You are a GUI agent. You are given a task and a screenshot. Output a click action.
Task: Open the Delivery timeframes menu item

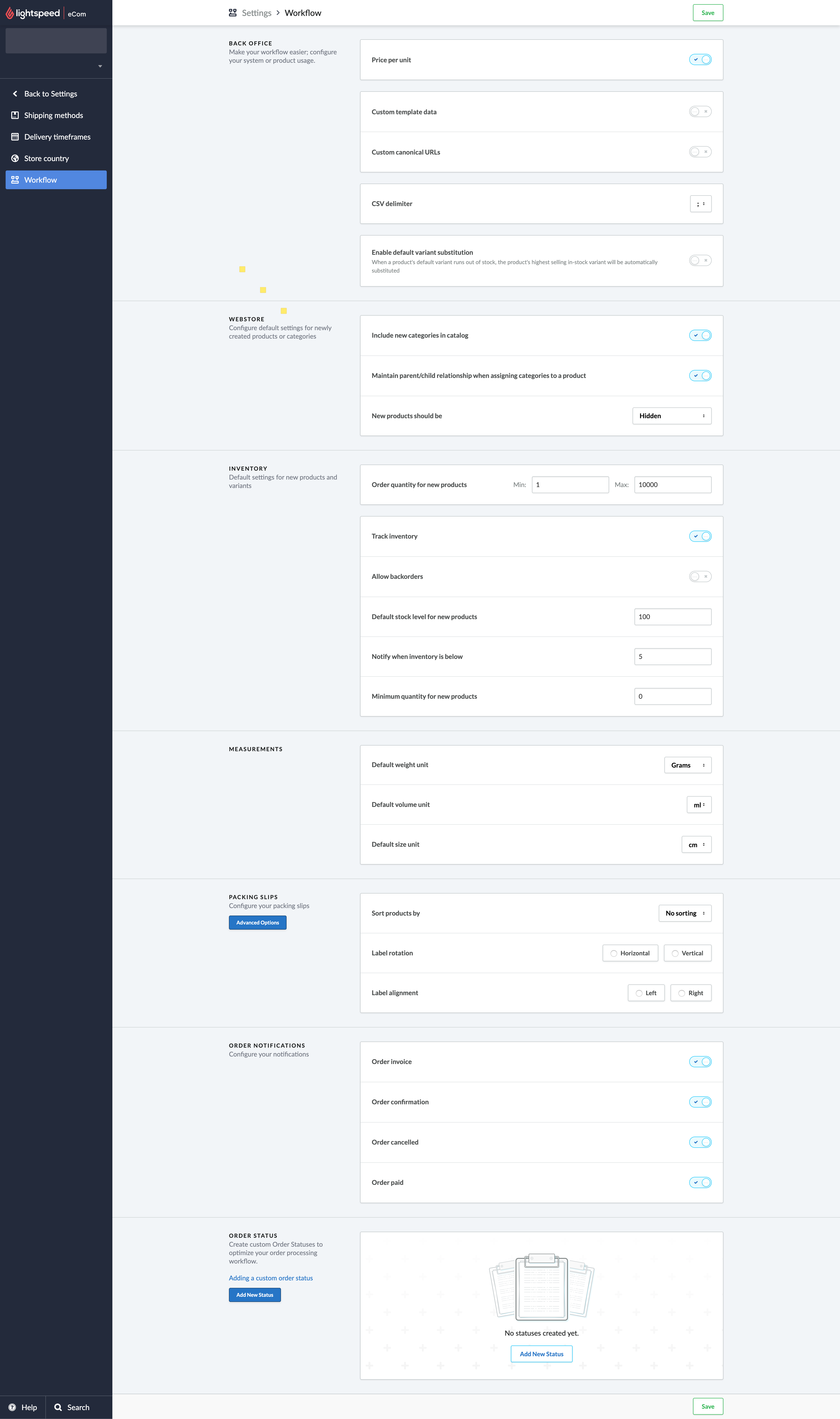(x=56, y=137)
